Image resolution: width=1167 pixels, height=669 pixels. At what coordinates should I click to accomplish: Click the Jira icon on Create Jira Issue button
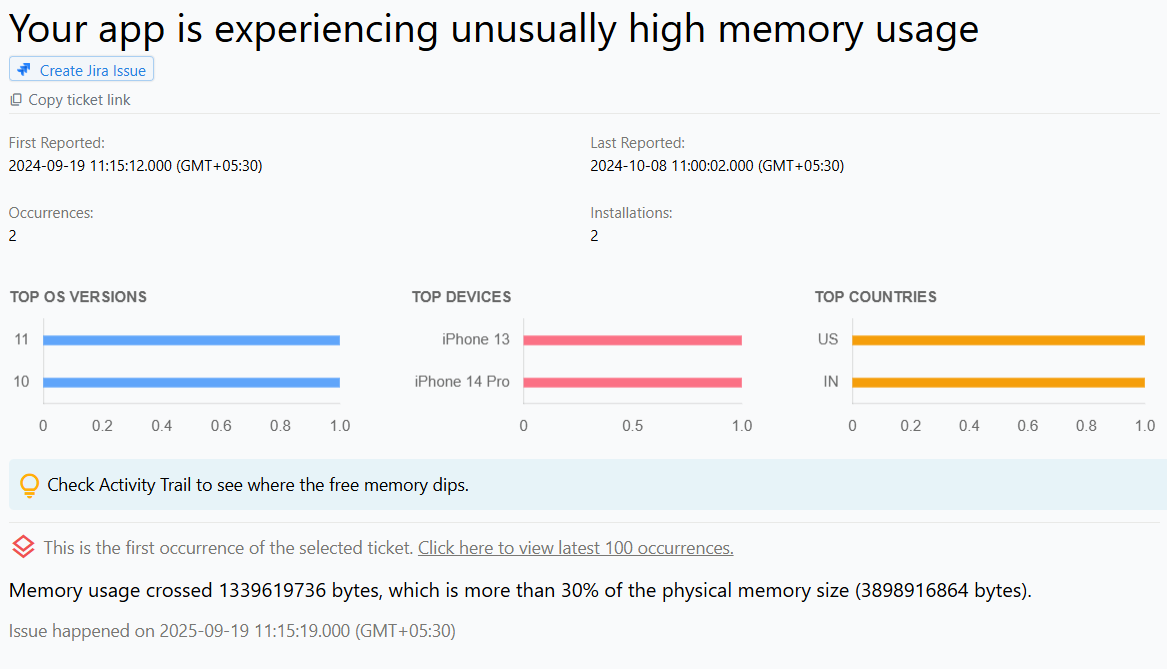pyautogui.click(x=24, y=69)
